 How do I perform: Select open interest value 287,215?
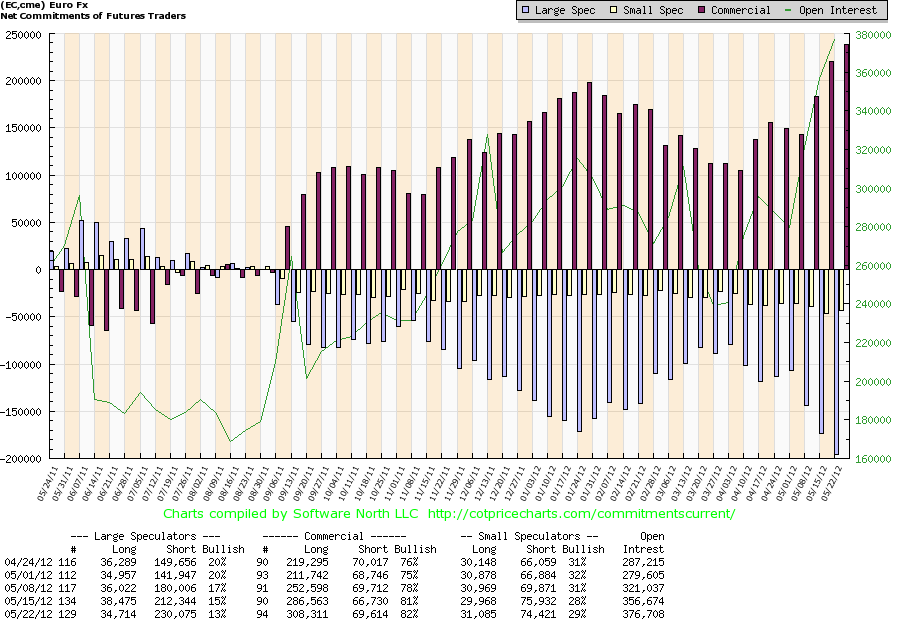[x=644, y=562]
